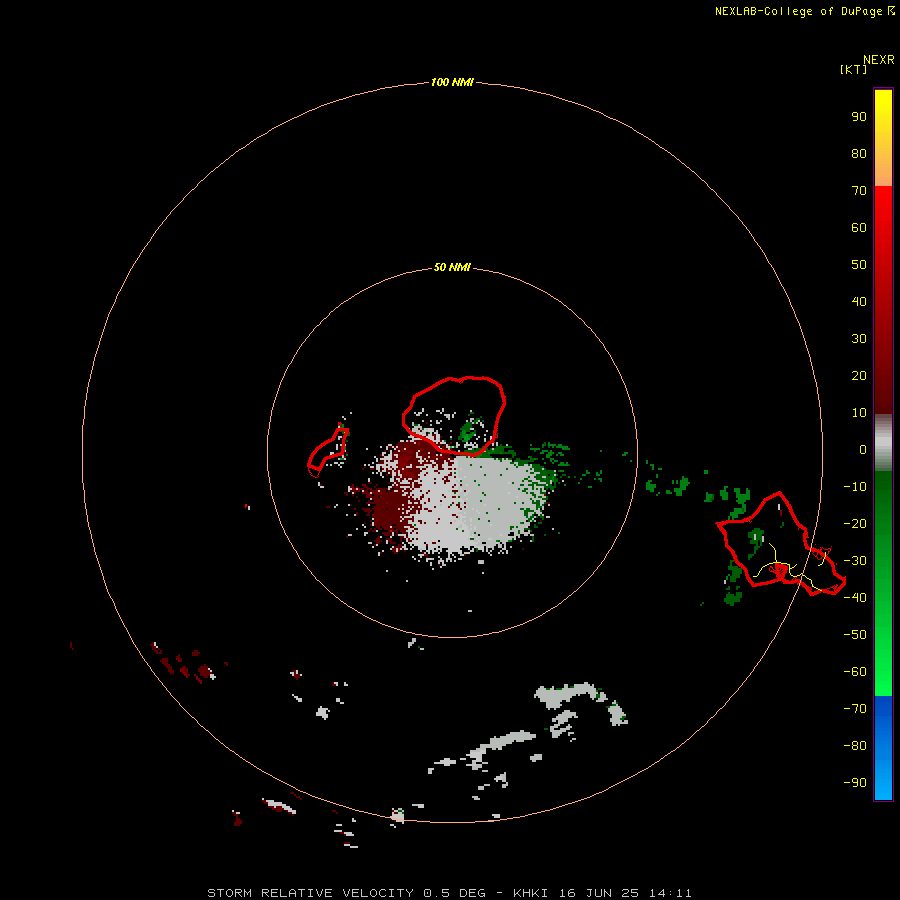Screen dimensions: 900x900
Task: Click the 50 knot scale label
Action: click(859, 265)
